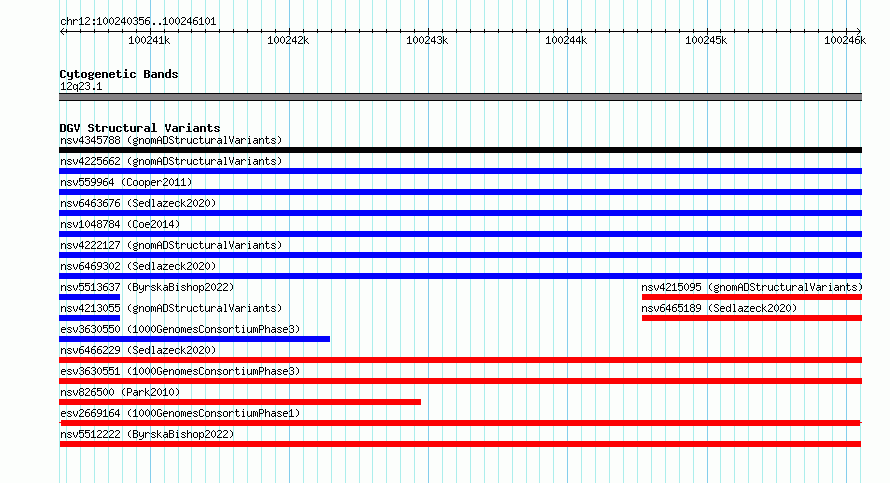Image resolution: width=890 pixels, height=483 pixels.
Task: Select the nsv4213055 gnomAD label
Action: click(x=171, y=308)
